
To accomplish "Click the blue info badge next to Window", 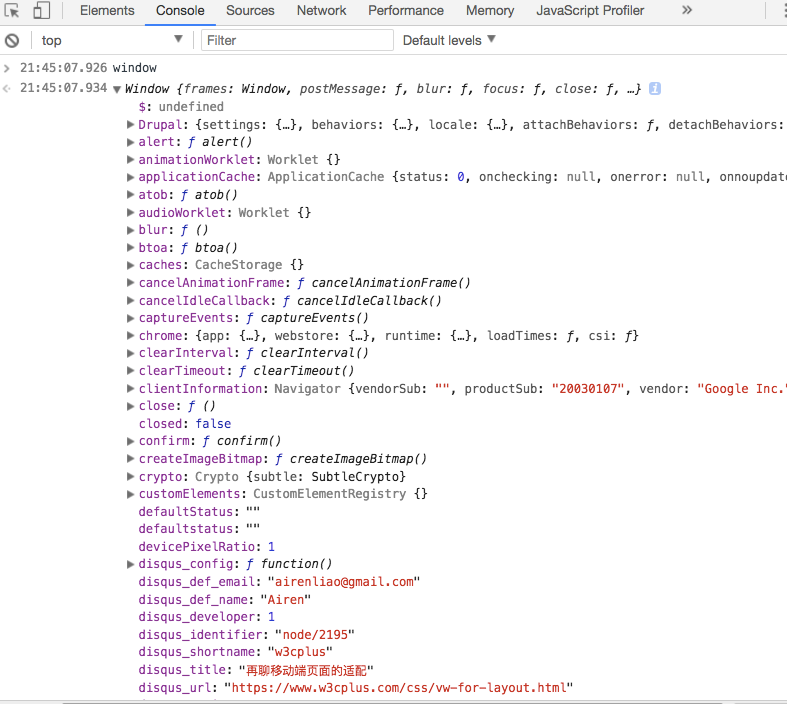I will [654, 88].
